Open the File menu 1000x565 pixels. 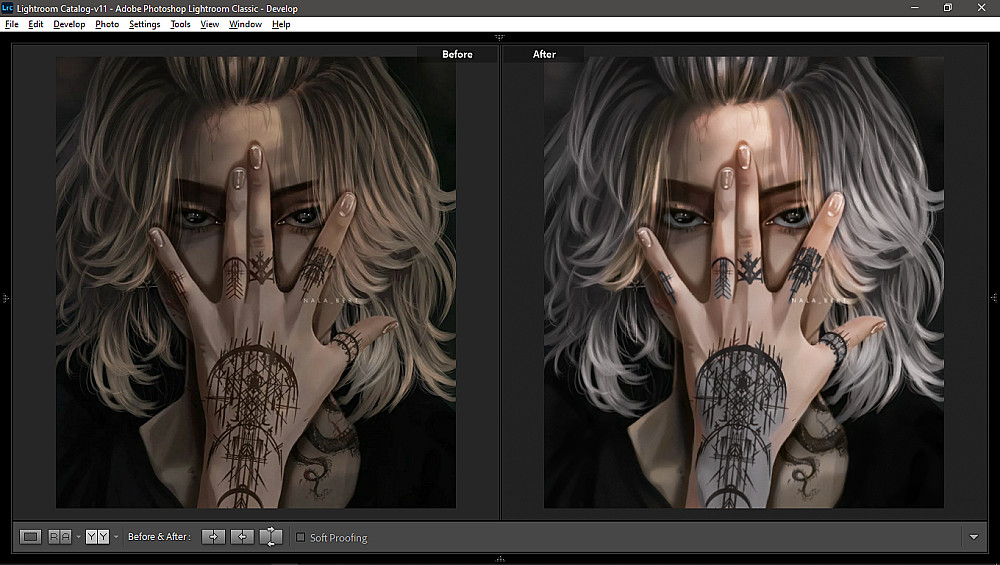click(x=11, y=24)
